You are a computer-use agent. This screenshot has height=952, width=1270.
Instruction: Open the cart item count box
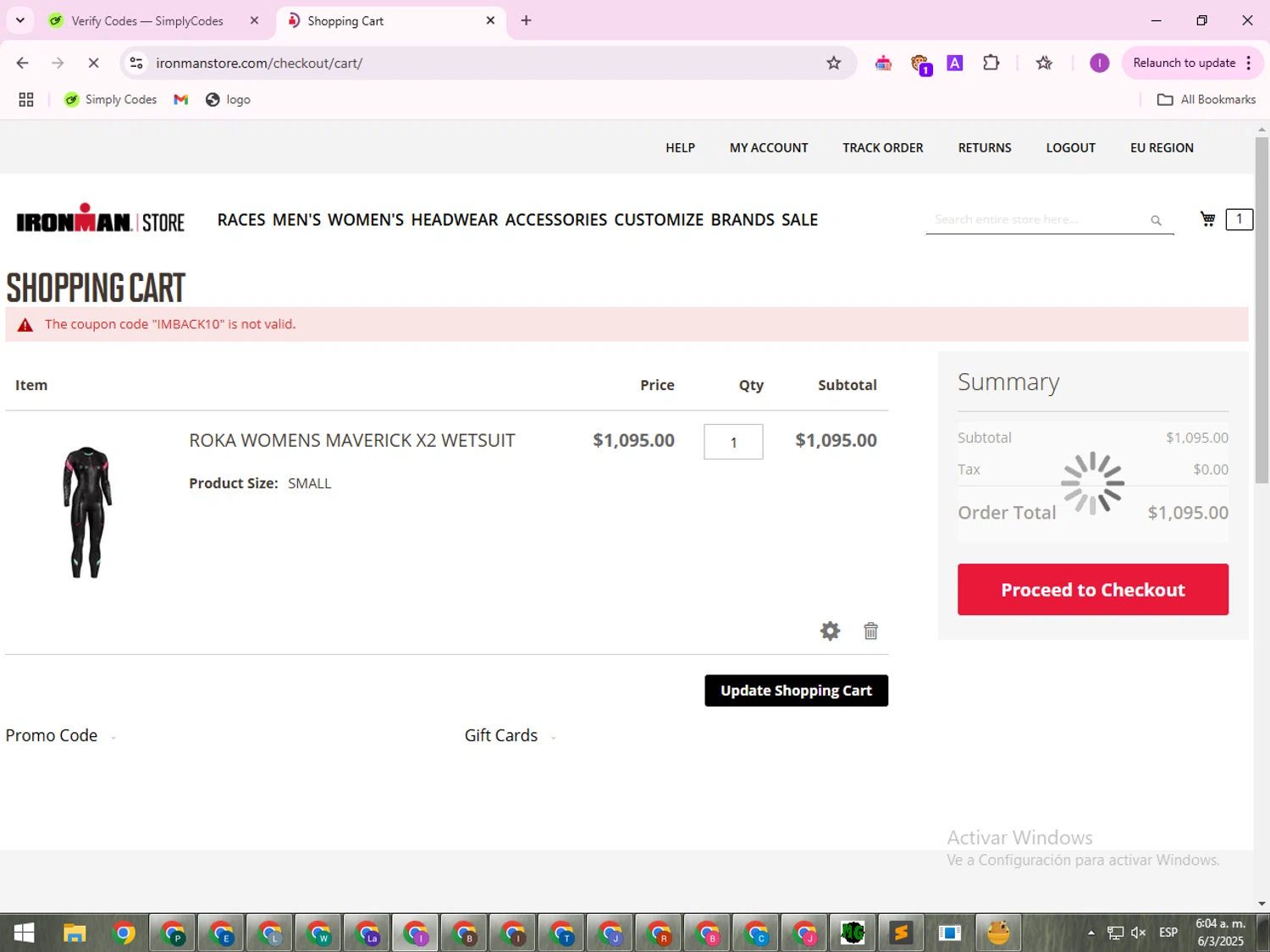click(x=1240, y=219)
